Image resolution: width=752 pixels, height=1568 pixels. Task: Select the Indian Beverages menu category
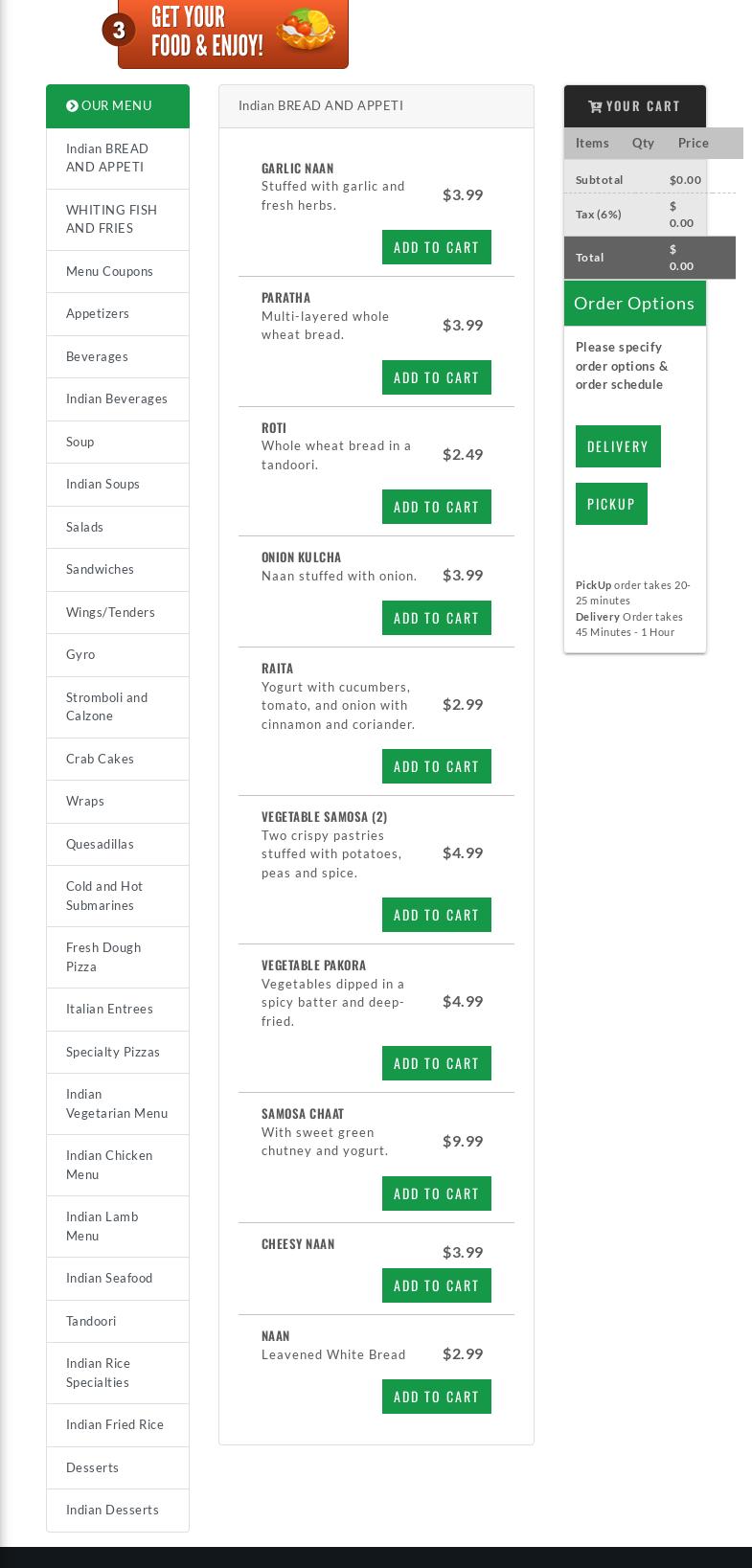pos(117,398)
